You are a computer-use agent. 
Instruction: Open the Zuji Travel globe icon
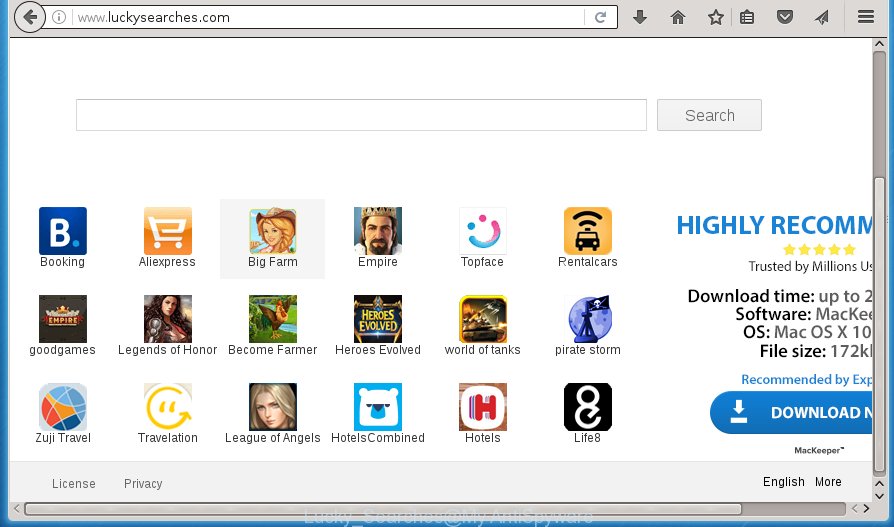click(63, 407)
